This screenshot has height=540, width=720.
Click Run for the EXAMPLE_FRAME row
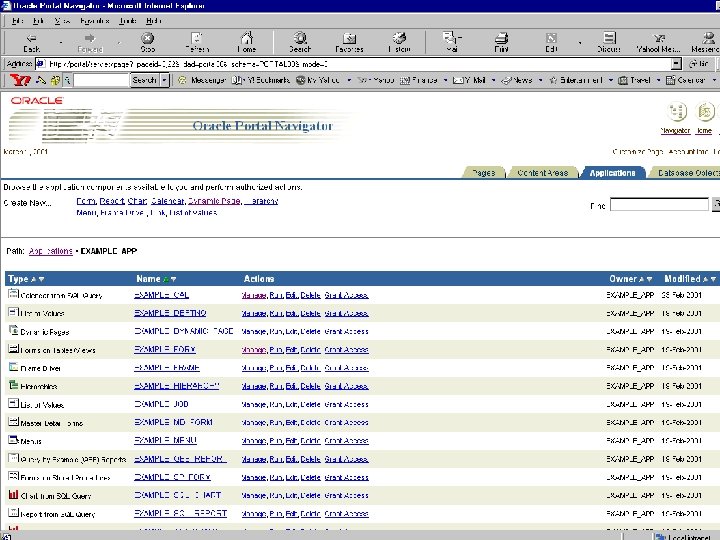(276, 368)
